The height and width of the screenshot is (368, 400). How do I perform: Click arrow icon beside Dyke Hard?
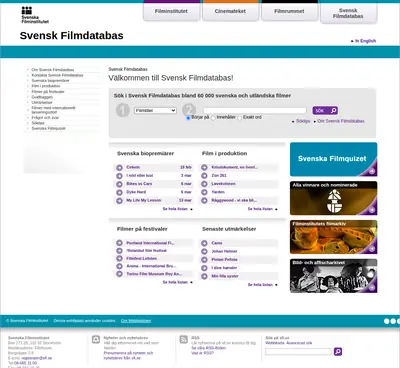click(119, 192)
